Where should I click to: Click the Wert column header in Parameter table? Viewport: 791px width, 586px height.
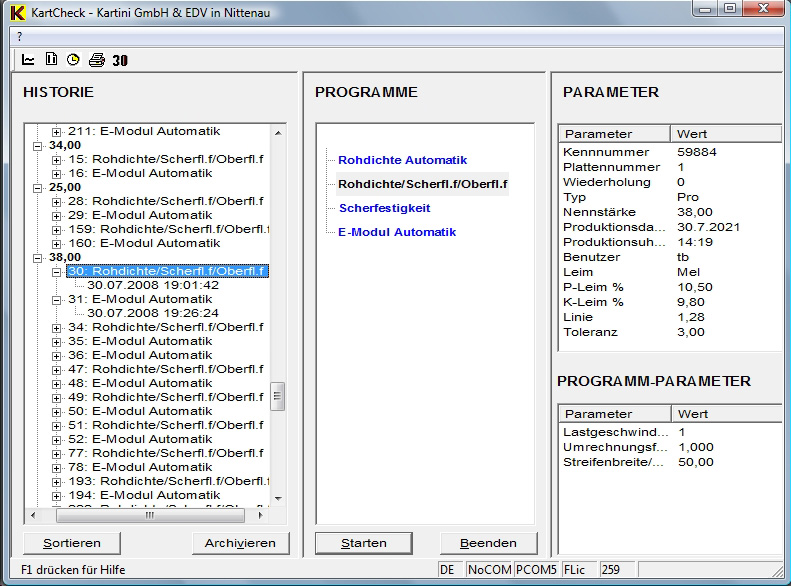click(725, 134)
